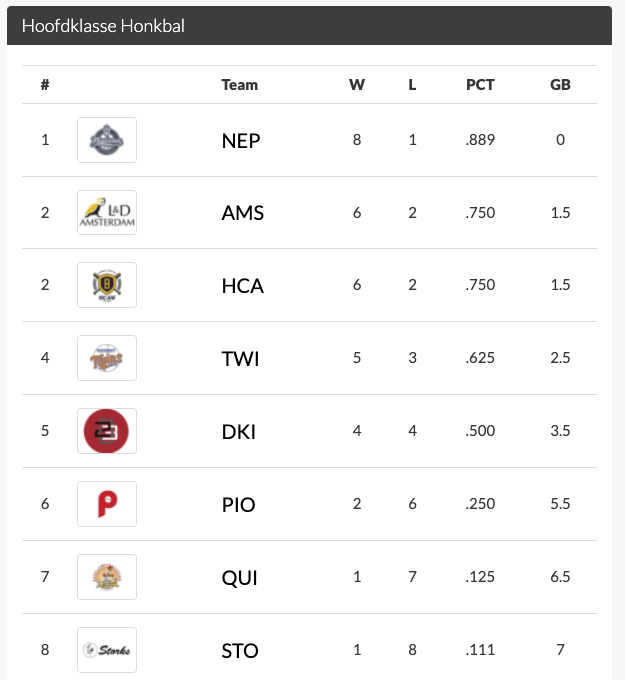Open the NEP team link
Image resolution: width=625 pixels, height=680 pixels.
[x=241, y=141]
